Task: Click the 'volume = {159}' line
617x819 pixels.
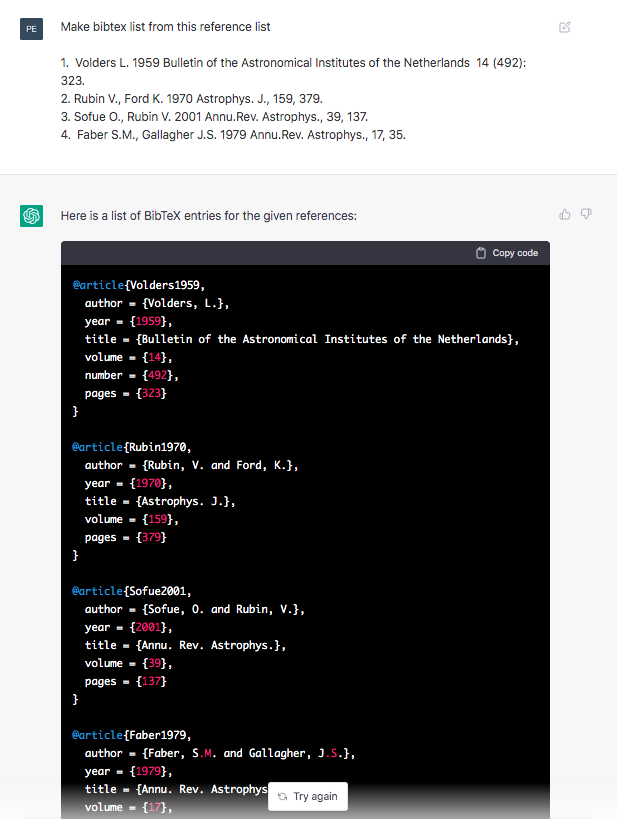Action: pos(132,519)
